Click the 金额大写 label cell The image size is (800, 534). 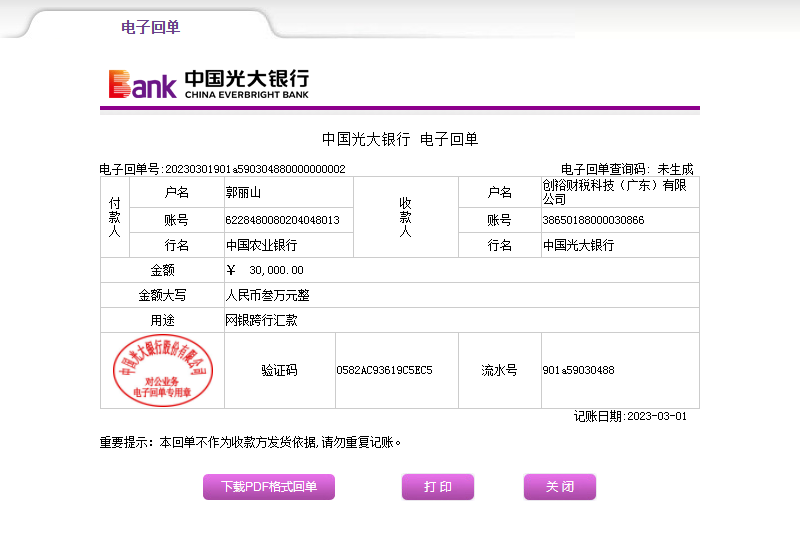click(162, 295)
